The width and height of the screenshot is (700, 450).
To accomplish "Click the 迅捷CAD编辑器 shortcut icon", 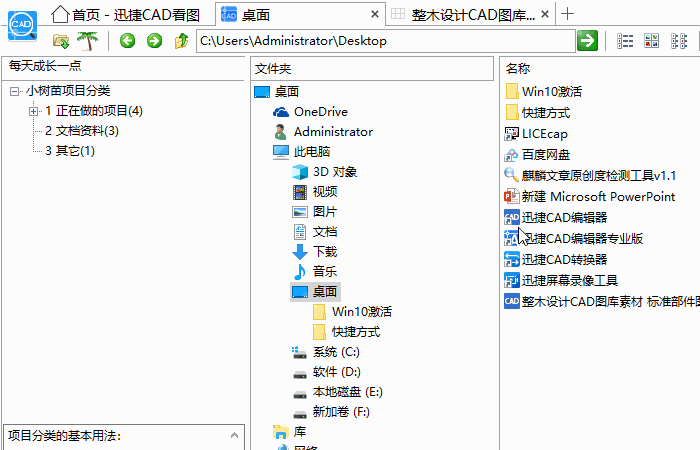I will tap(512, 217).
